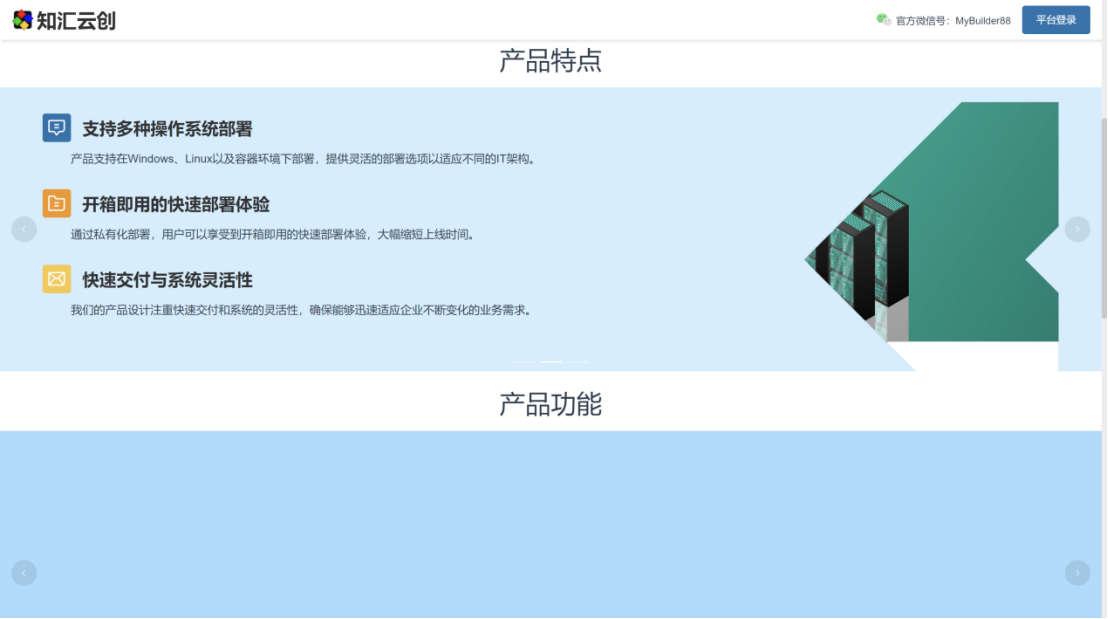Click the 官方微信号: MyBuilder88 text
The image size is (1108, 619).
pyautogui.click(x=953, y=21)
